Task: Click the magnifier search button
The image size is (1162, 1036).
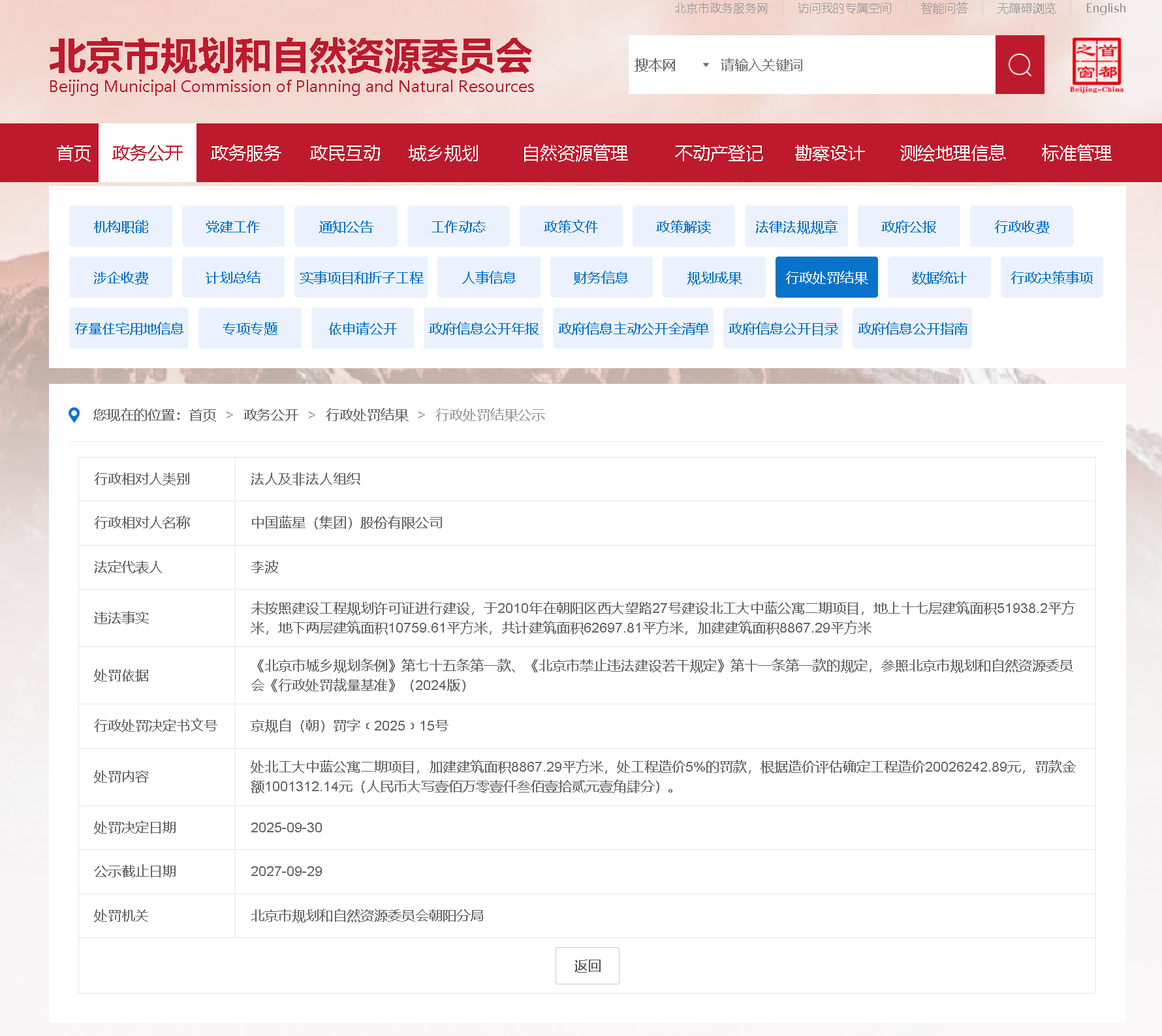Action: tap(1019, 65)
